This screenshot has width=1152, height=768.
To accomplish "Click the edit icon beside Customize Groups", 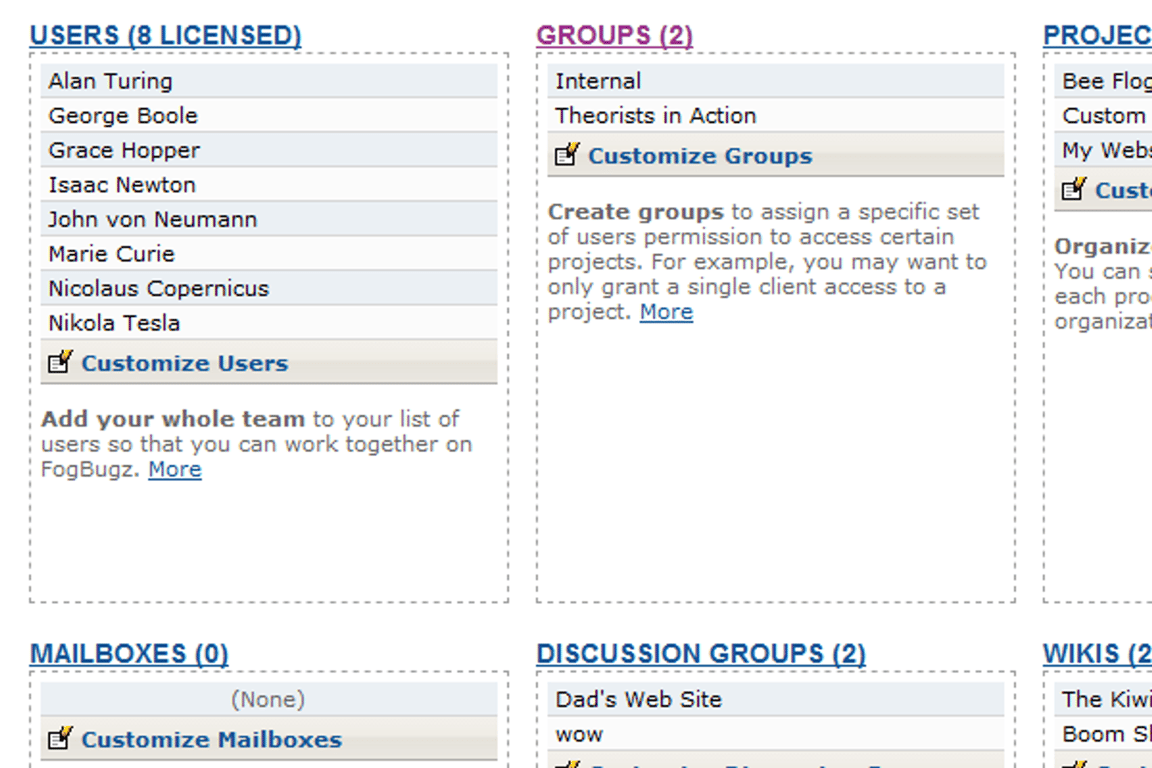I will coord(567,154).
